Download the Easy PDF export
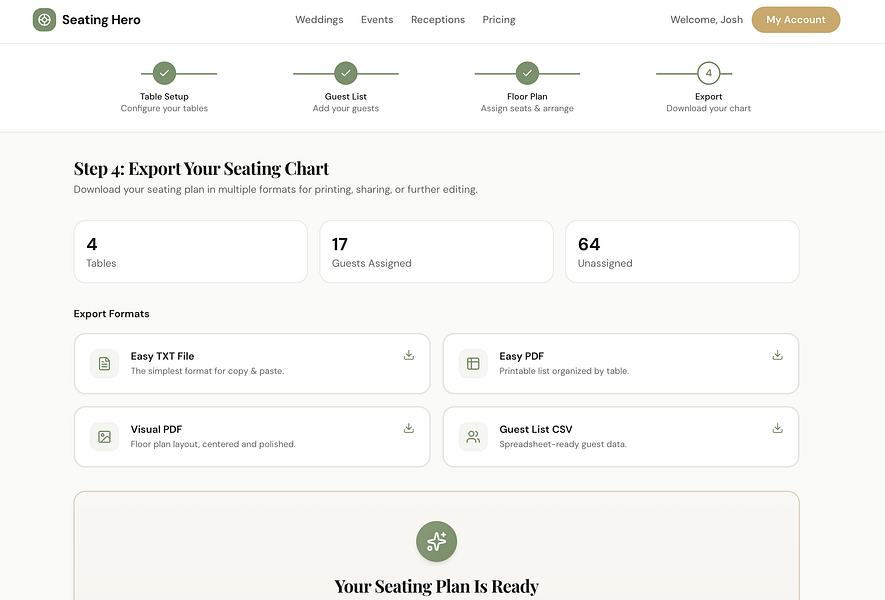 (x=777, y=355)
